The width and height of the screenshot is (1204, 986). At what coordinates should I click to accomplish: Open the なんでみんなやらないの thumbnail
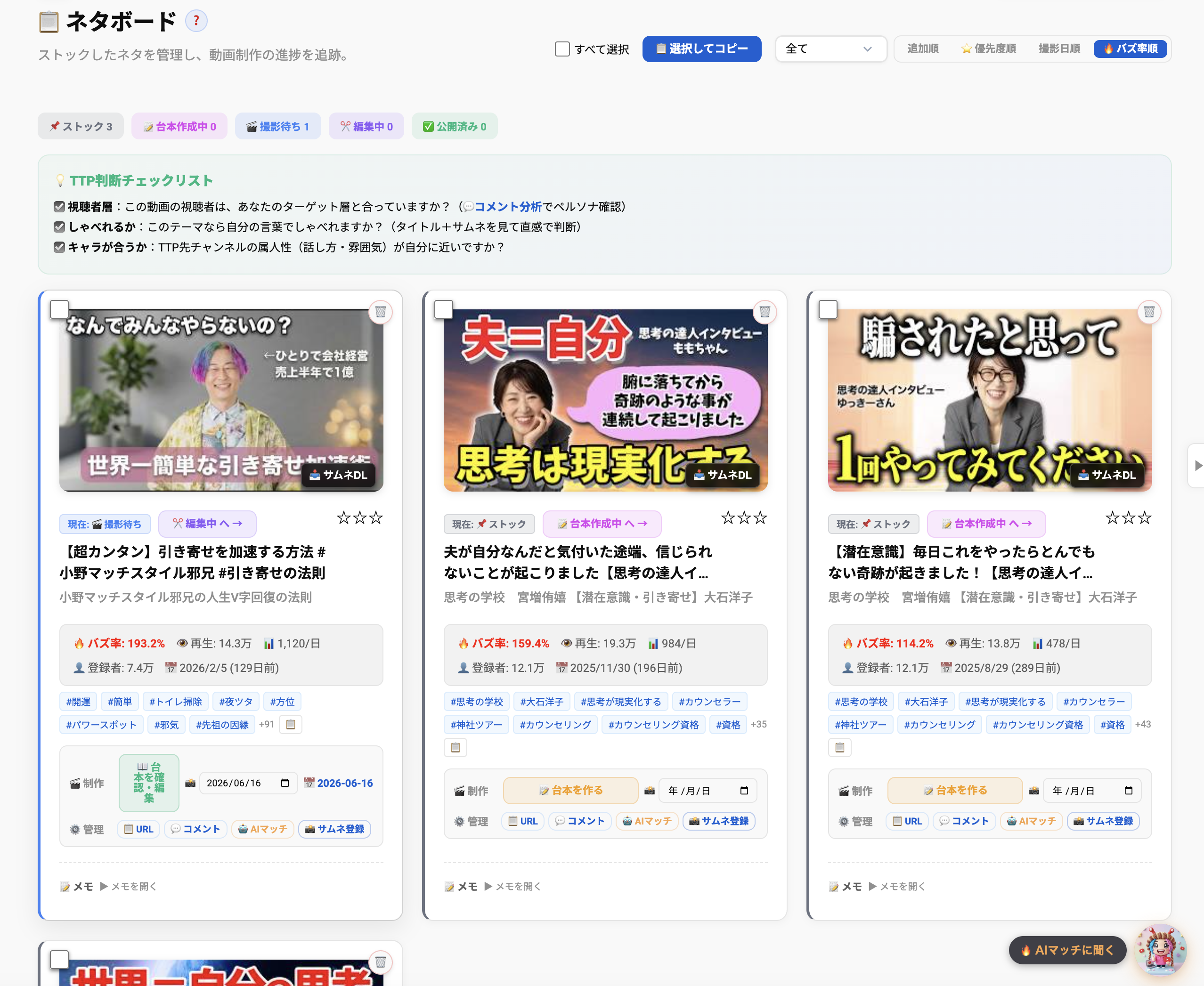coord(221,400)
